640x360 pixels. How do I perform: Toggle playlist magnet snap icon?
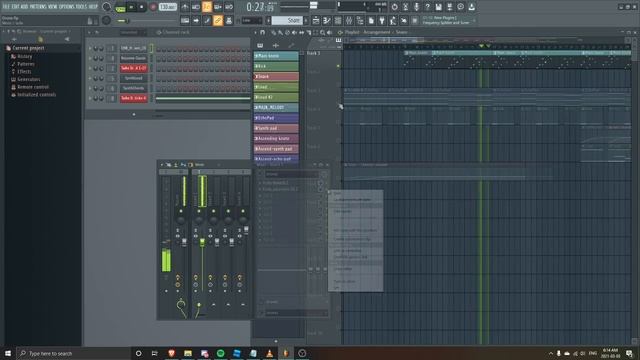click(262, 32)
